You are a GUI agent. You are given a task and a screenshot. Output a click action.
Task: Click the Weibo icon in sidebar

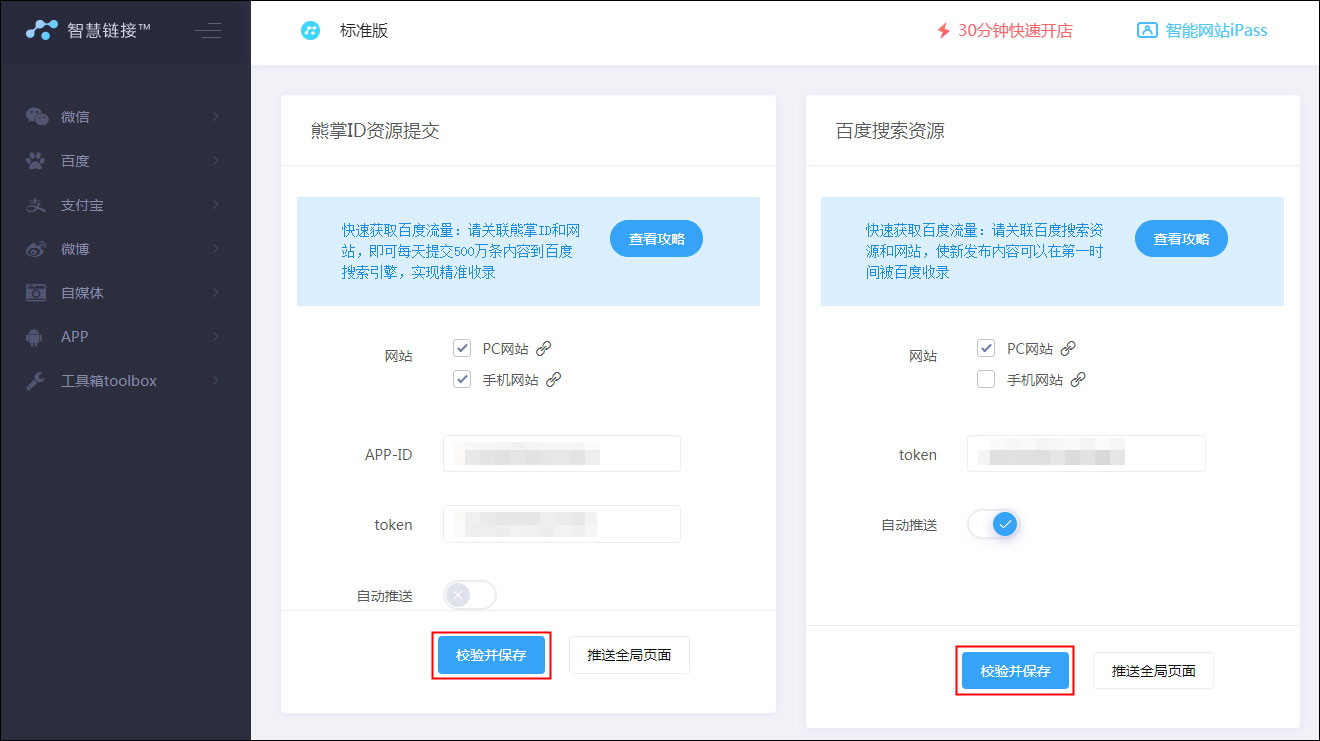click(37, 249)
